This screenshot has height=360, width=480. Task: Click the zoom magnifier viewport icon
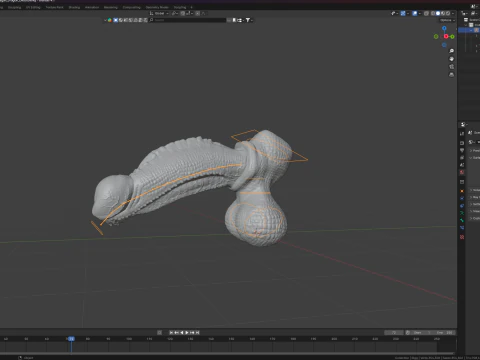coord(451,51)
